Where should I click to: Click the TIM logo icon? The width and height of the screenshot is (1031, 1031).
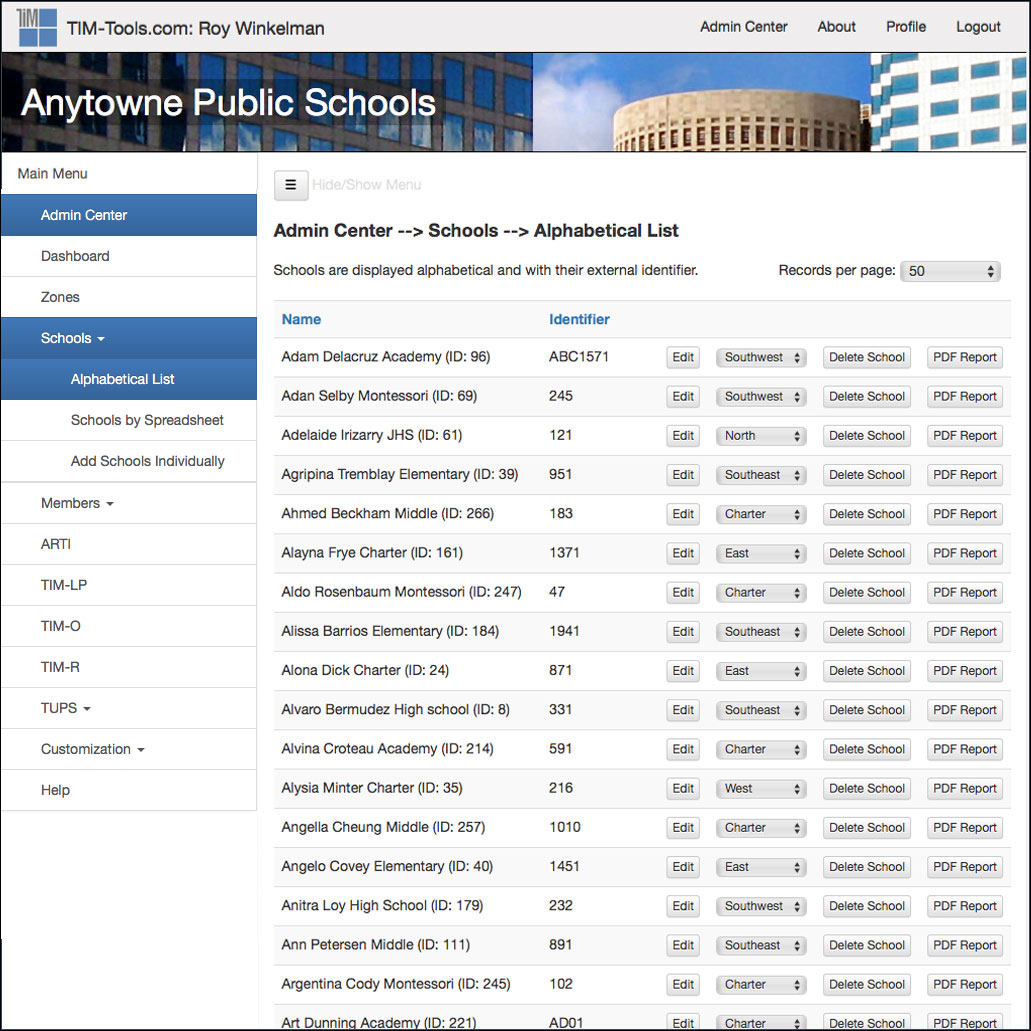(x=36, y=27)
